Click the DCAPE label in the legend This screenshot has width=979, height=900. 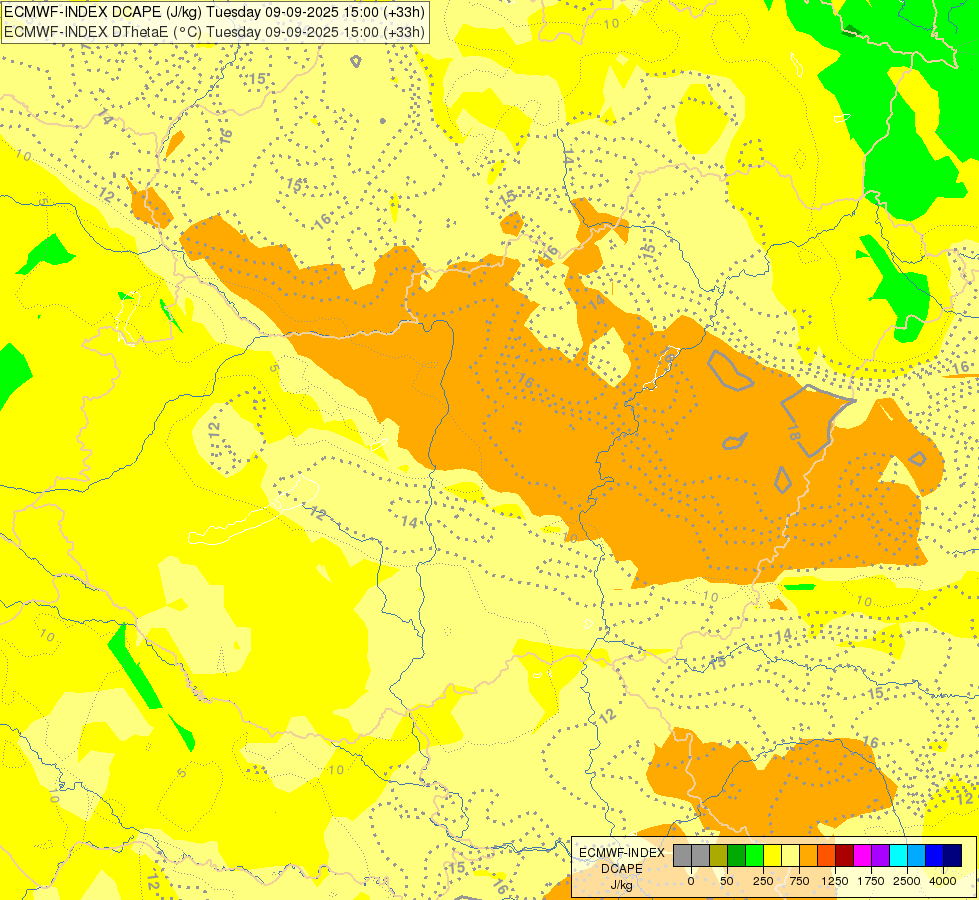pyautogui.click(x=622, y=869)
